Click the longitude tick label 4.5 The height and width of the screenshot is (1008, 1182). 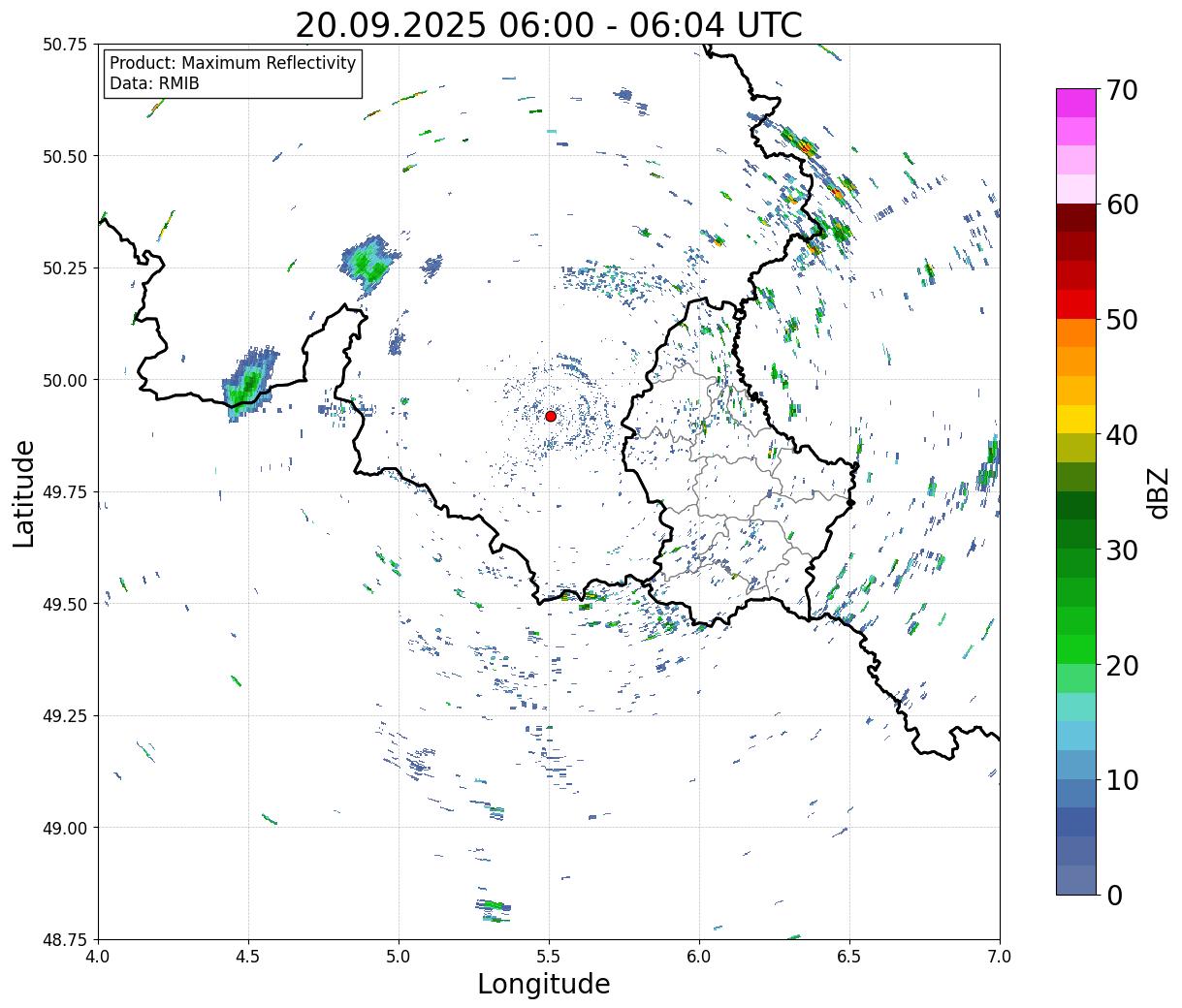tap(248, 957)
